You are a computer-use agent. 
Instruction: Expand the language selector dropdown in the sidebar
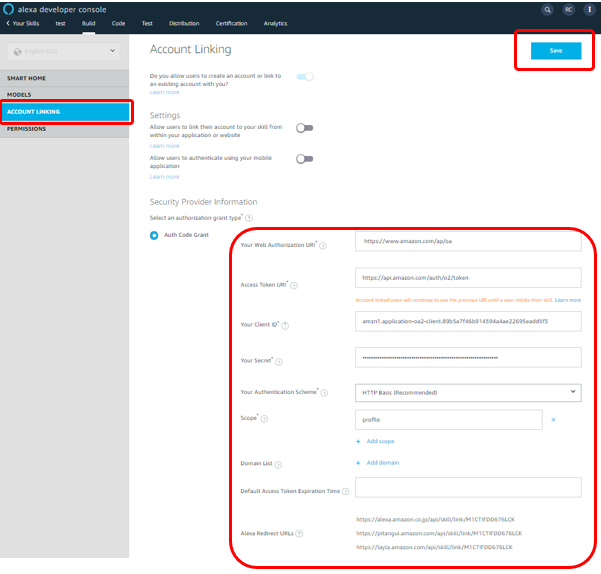point(63,50)
